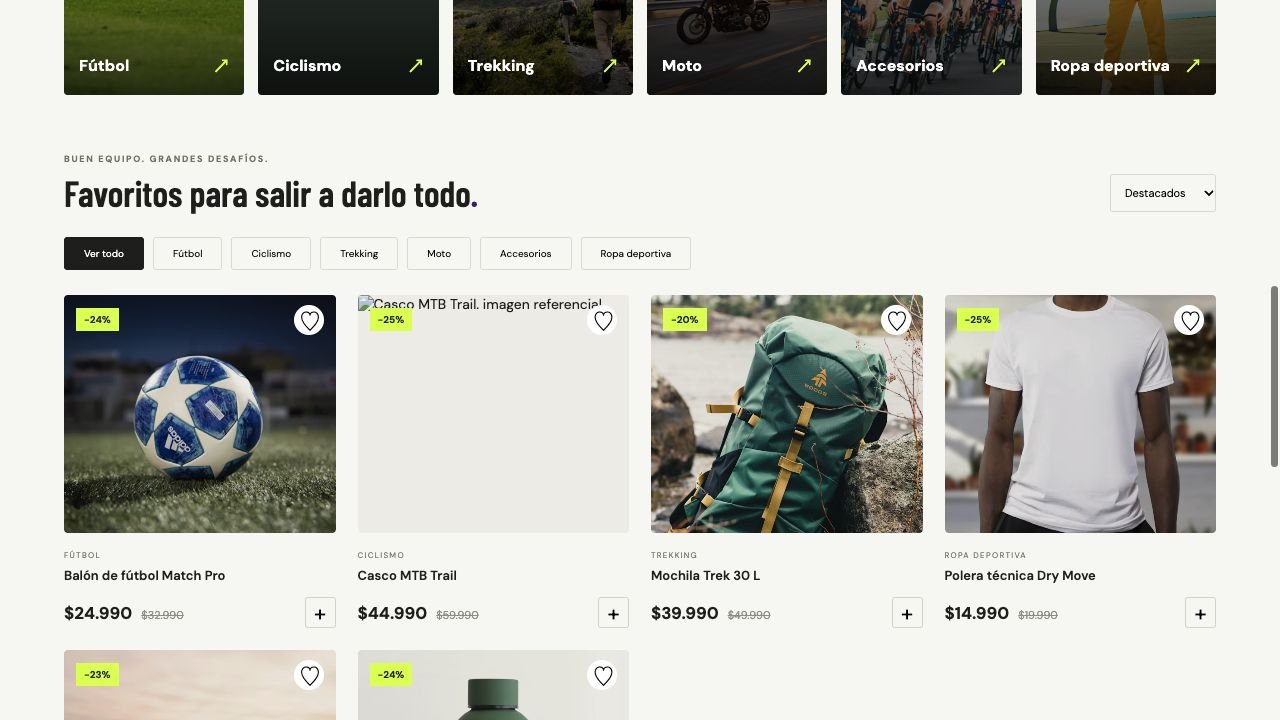1280x720 pixels.
Task: Filter products by Ropa deportiva chip
Action: 636,253
